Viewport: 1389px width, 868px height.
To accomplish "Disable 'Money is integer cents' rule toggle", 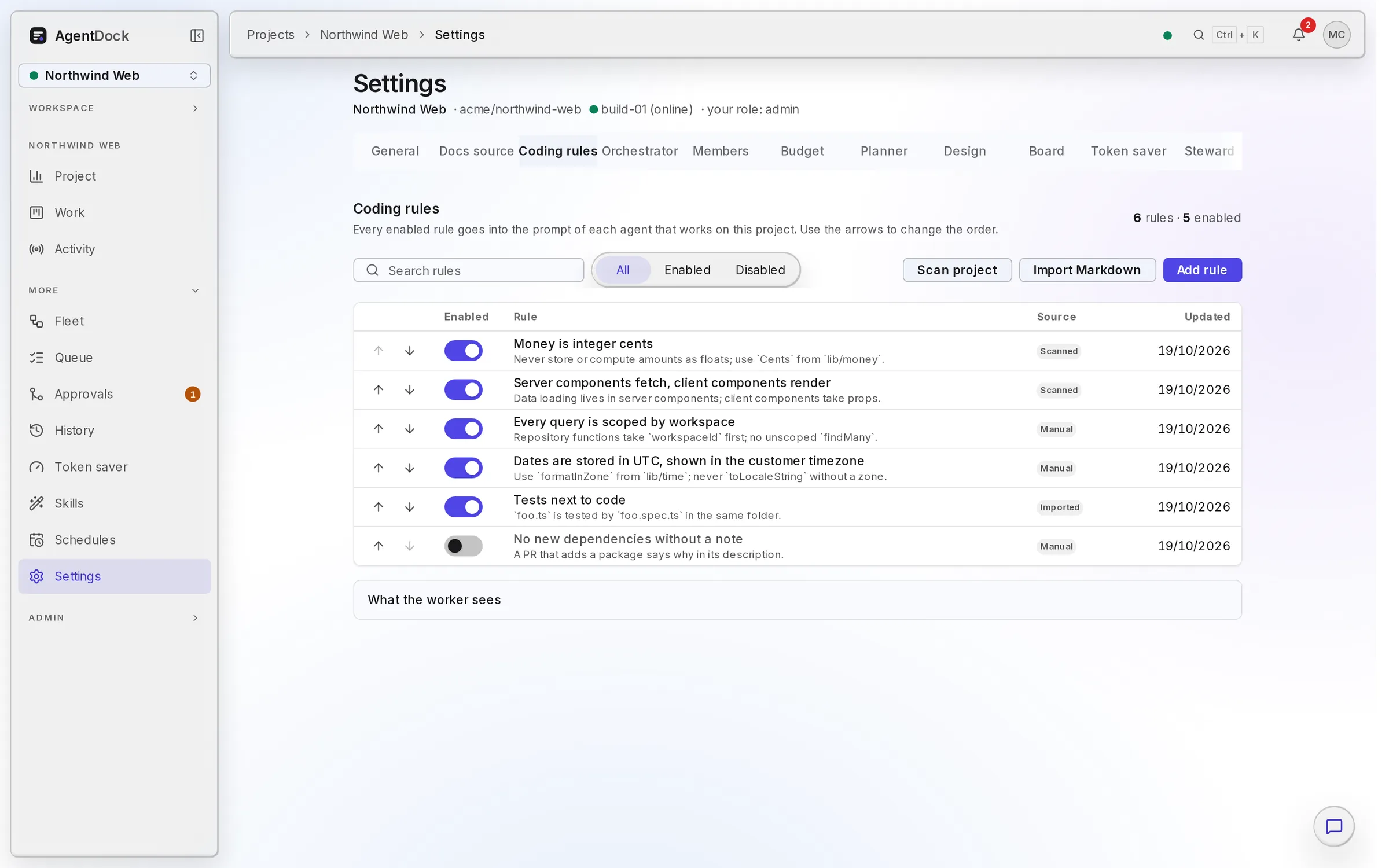I will (x=463, y=351).
